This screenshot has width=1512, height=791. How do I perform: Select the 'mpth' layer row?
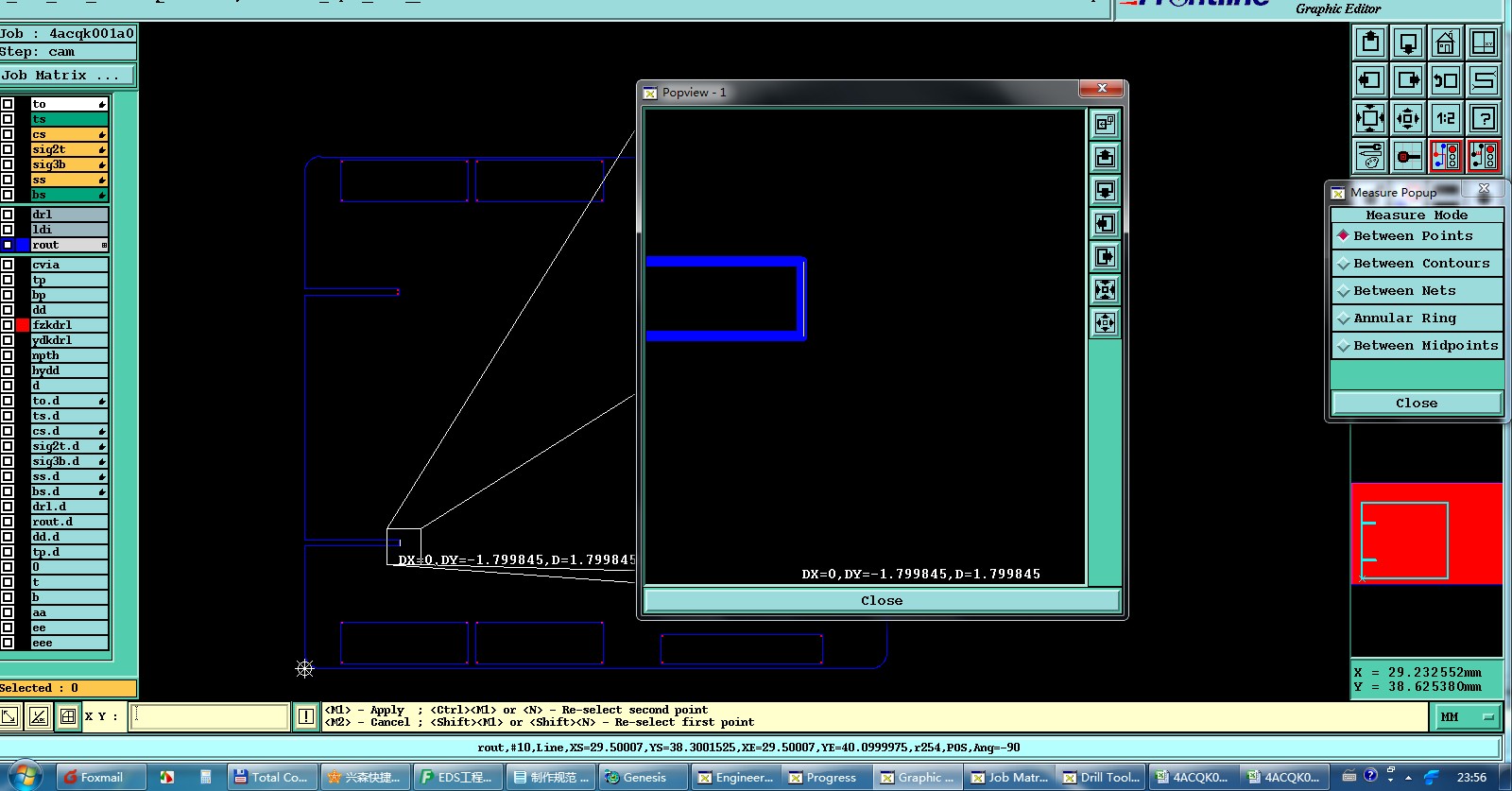coord(70,355)
